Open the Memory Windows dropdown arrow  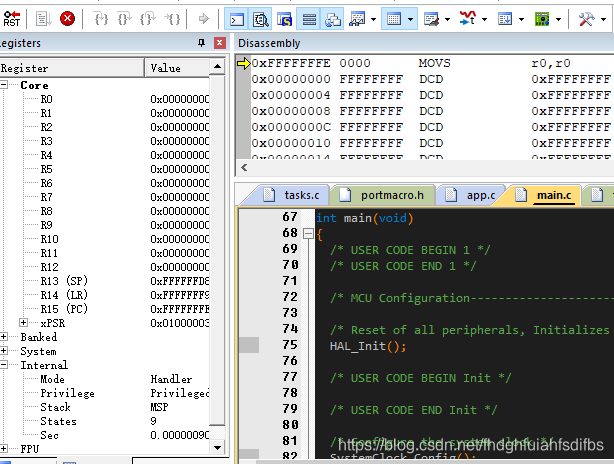point(410,19)
